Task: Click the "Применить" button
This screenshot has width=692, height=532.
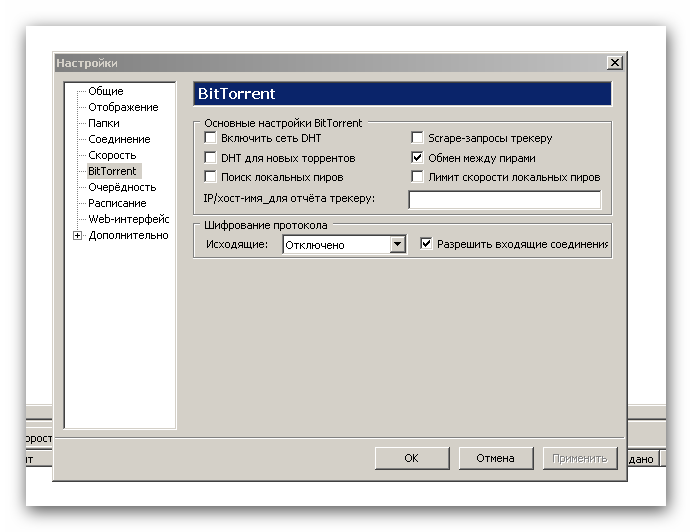Action: 579,458
